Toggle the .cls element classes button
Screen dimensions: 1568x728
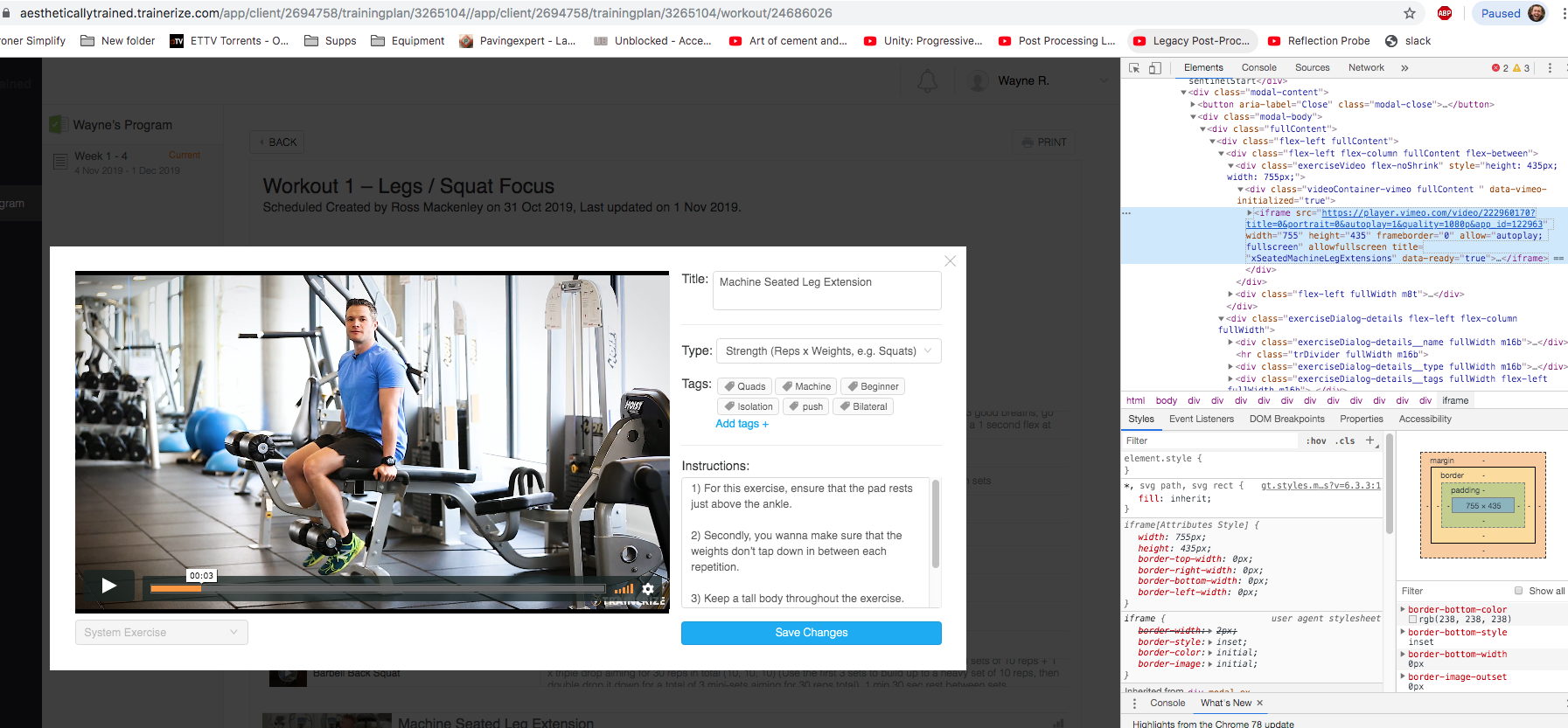tap(1345, 441)
